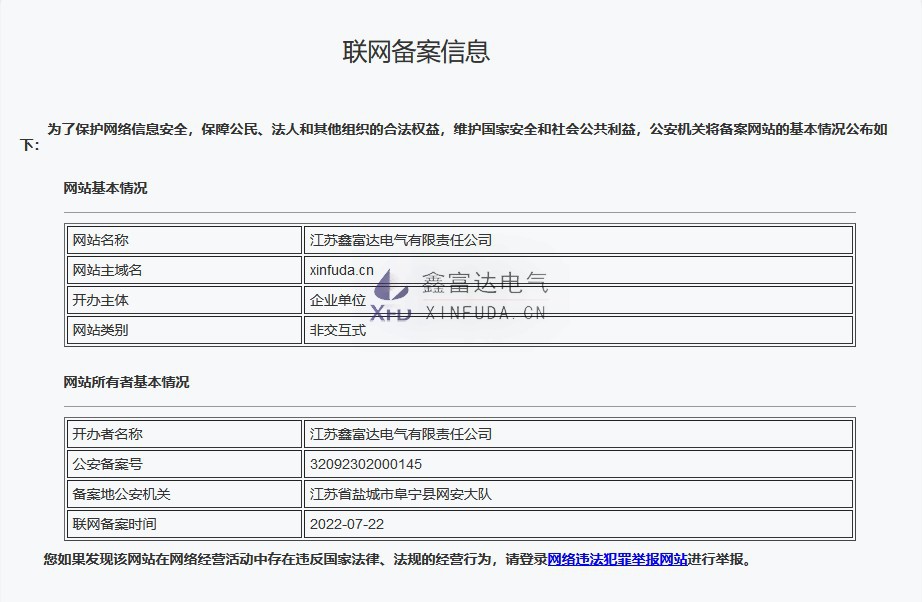Click the 联网备案时间 label cell
Screen dimensions: 922x602
pyautogui.click(x=185, y=524)
